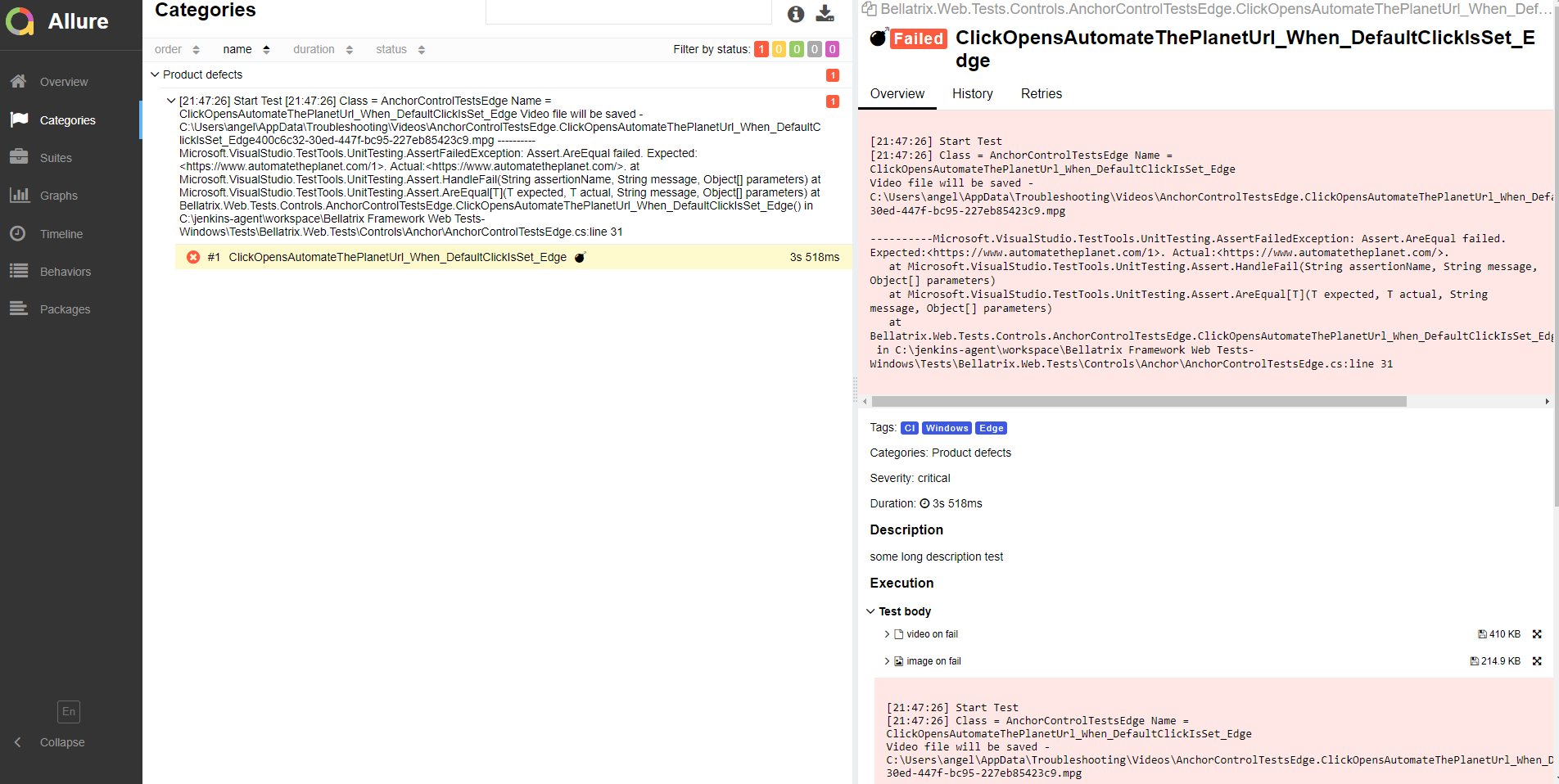Switch to the Overview tab
1559x784 pixels.
click(x=897, y=94)
